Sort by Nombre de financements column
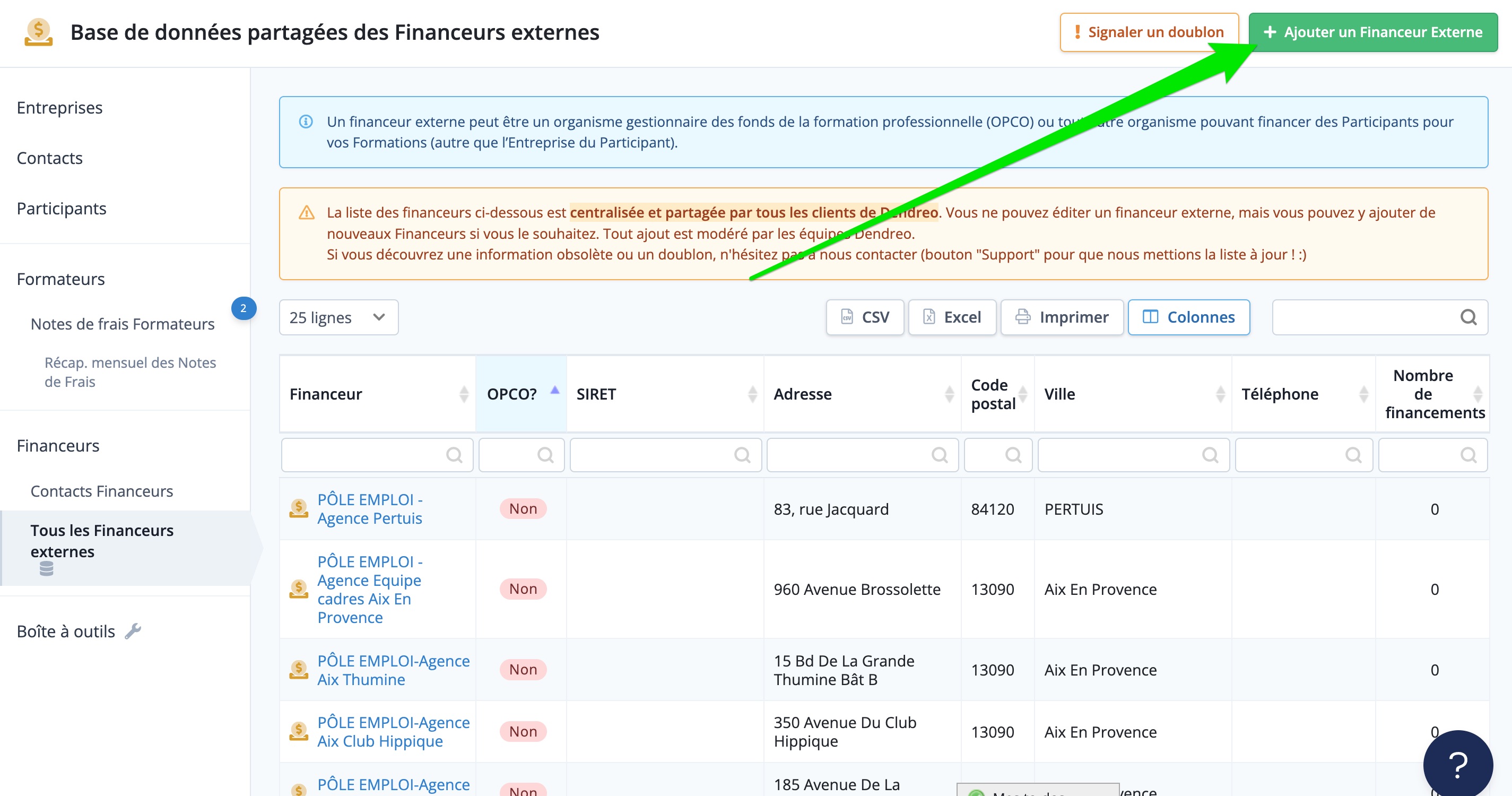The width and height of the screenshot is (1512, 796). (x=1433, y=394)
